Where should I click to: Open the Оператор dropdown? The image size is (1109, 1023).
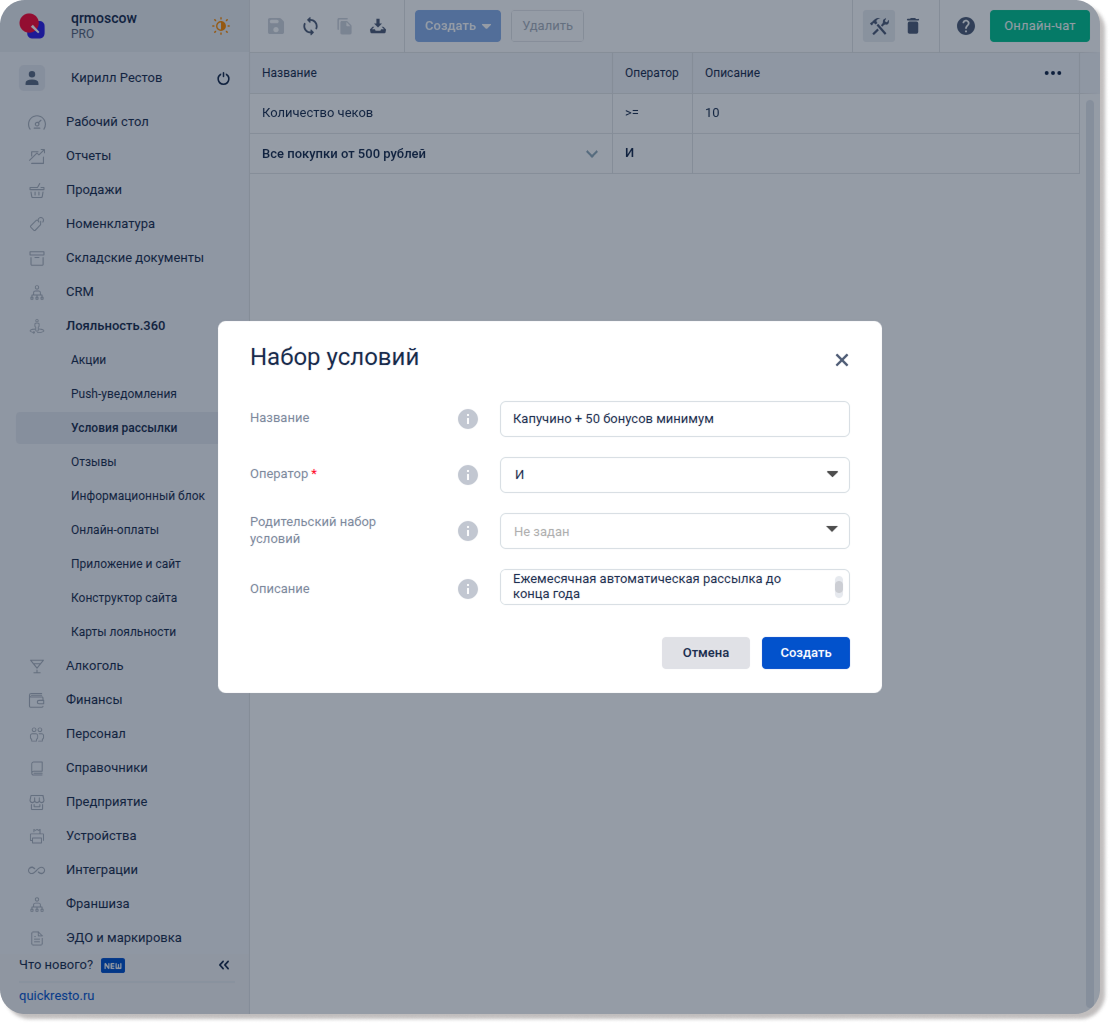coord(674,475)
